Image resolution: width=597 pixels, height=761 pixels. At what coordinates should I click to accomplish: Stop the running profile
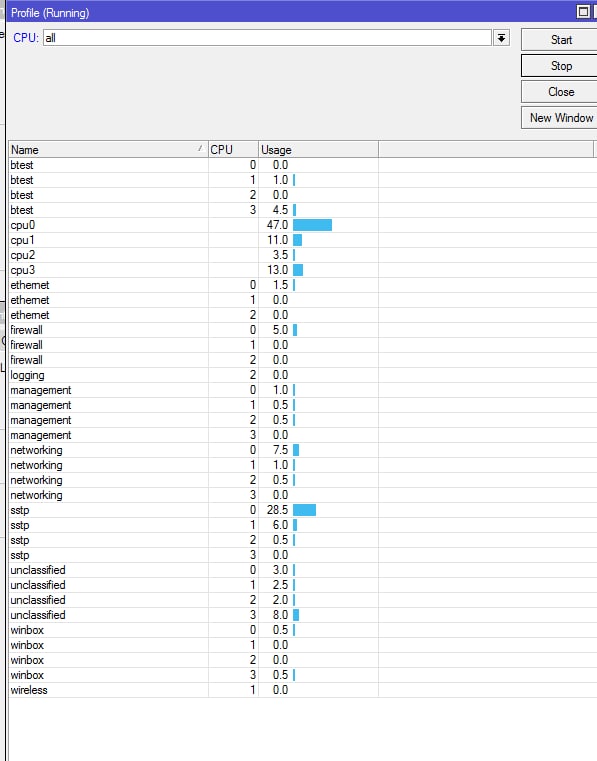[x=561, y=66]
